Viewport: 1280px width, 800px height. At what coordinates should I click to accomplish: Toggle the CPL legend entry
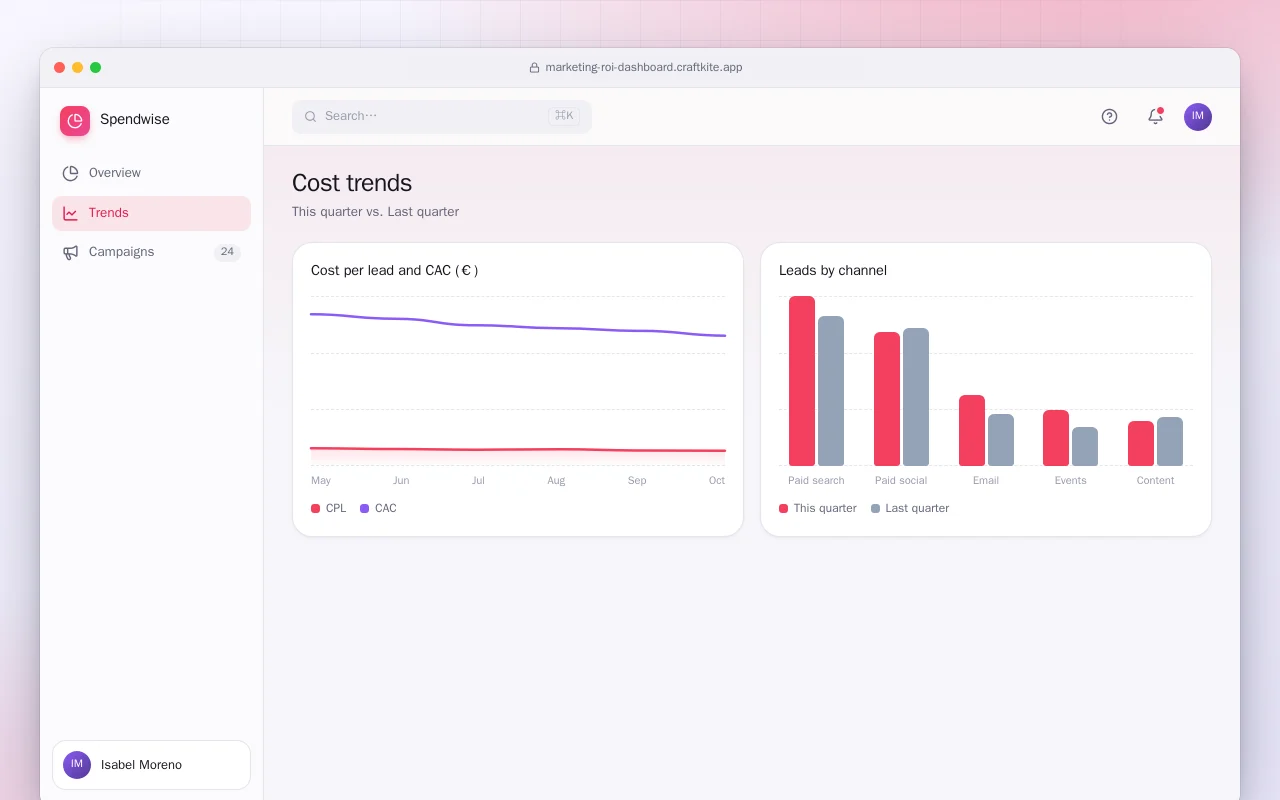(x=329, y=508)
